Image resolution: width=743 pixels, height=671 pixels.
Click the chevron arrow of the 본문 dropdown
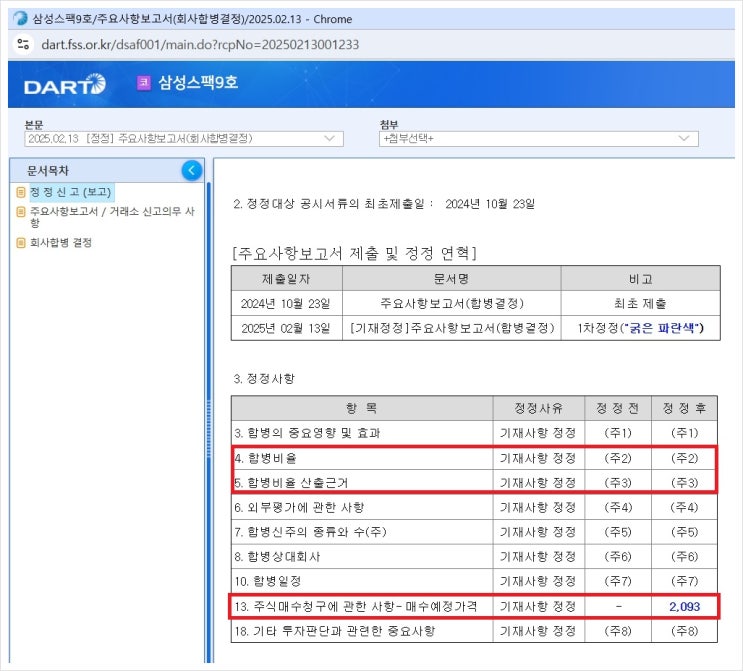coord(329,139)
